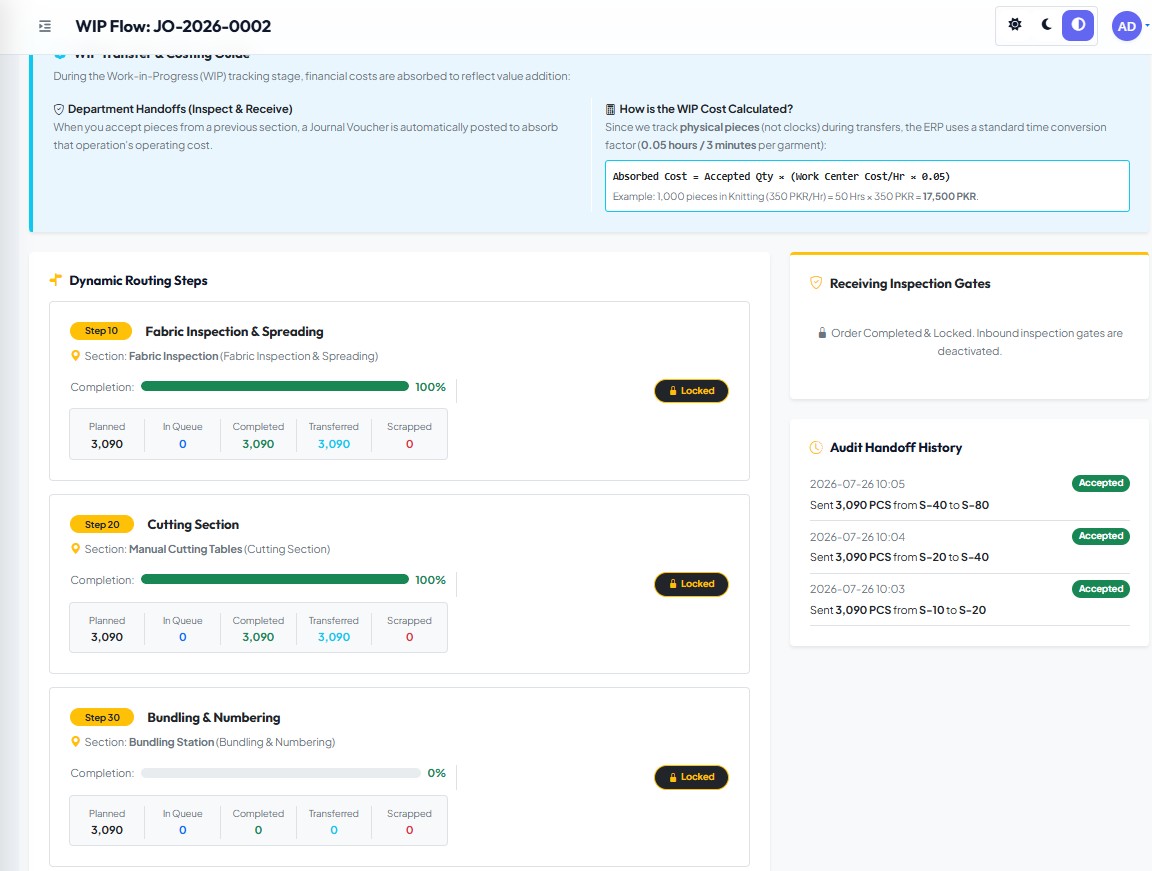The image size is (1152, 871).
Task: Click the shield icon beside Department Handoffs
Action: click(59, 109)
